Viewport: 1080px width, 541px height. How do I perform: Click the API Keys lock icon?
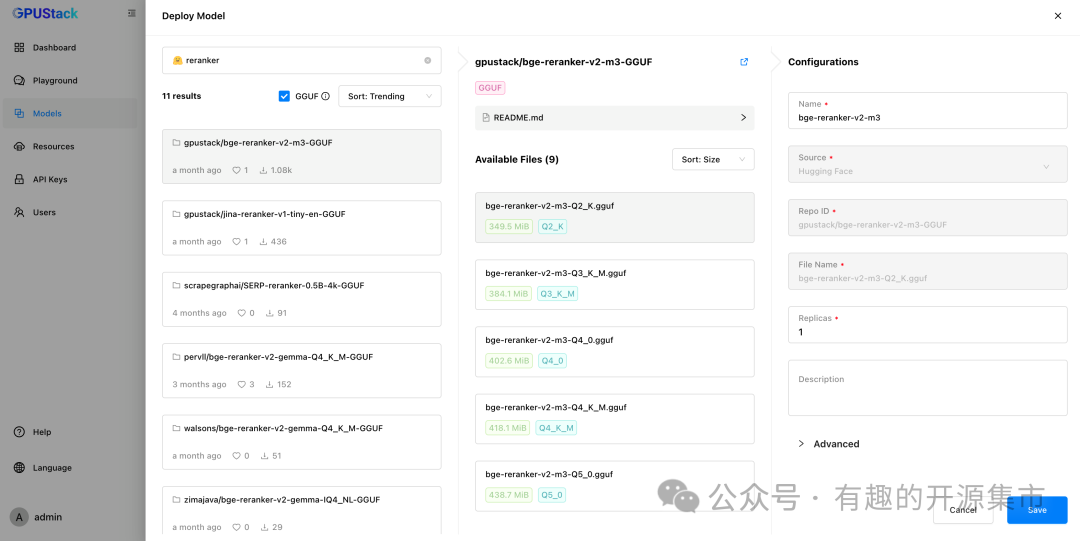(x=19, y=179)
